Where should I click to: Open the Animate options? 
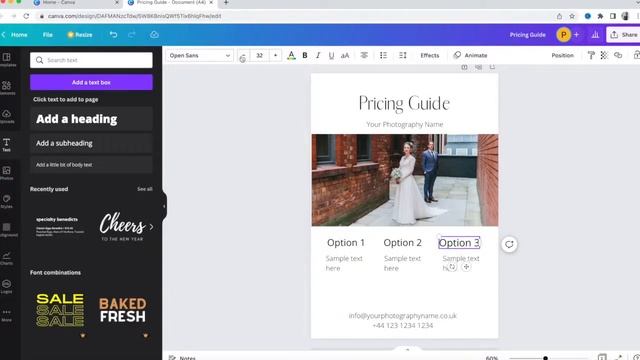click(471, 55)
